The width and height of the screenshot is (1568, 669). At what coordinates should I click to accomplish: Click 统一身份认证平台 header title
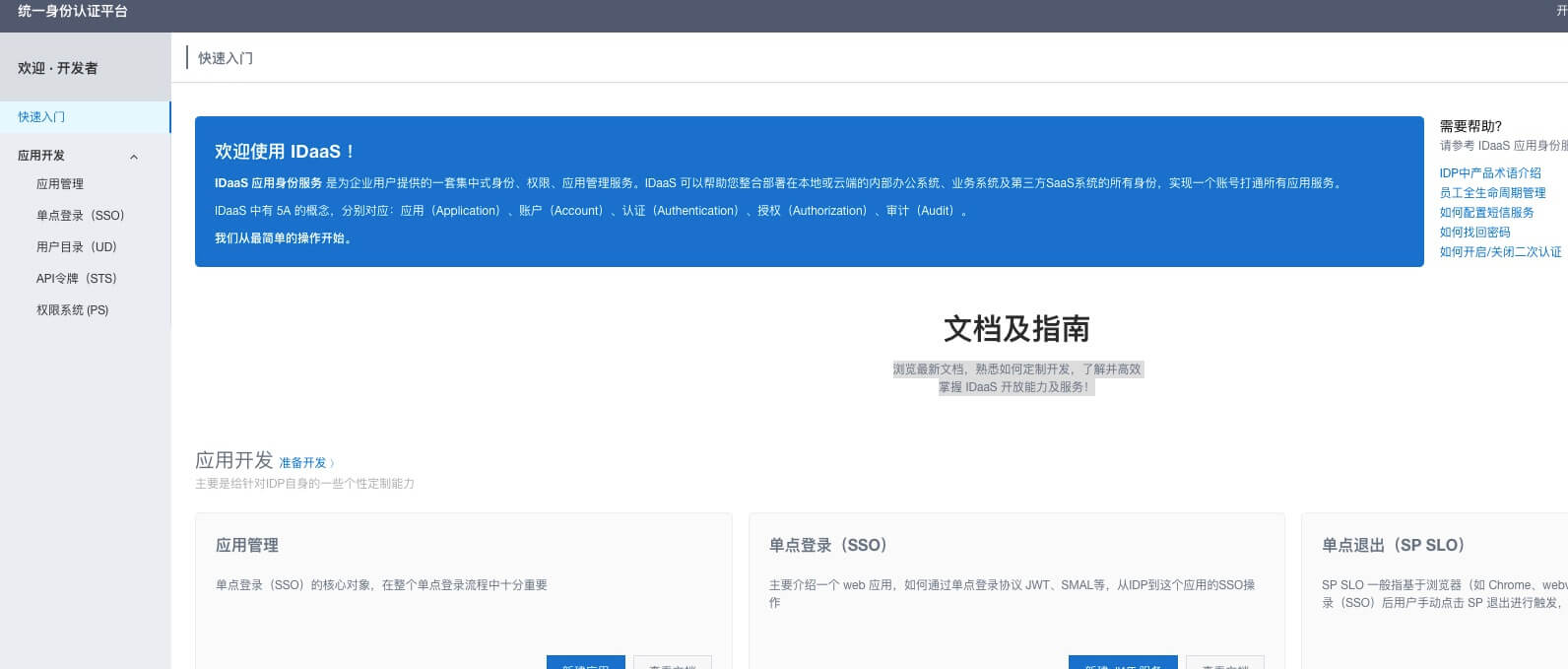pyautogui.click(x=73, y=12)
